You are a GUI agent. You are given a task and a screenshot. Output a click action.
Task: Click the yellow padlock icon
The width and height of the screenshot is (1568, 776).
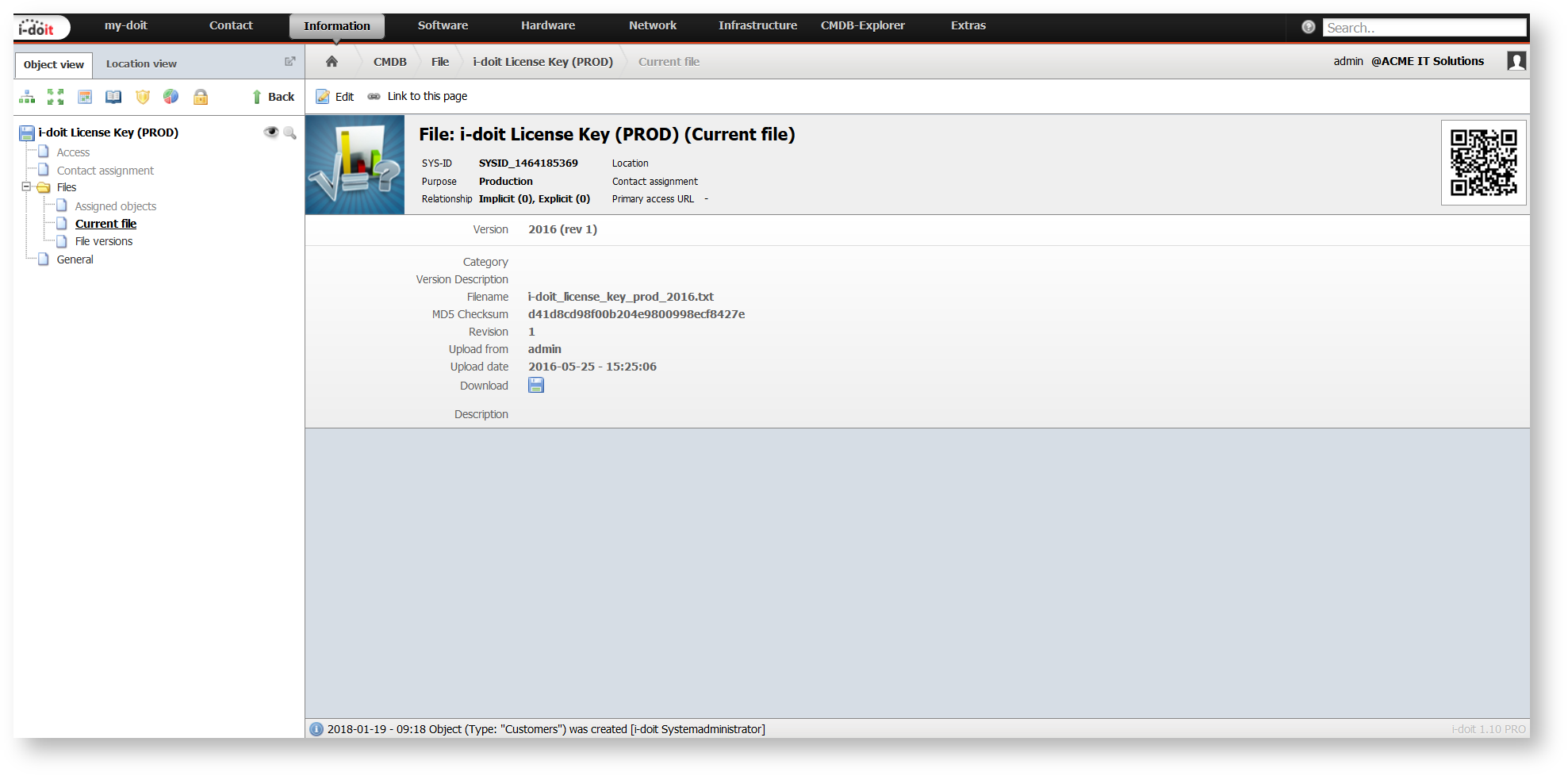point(201,97)
